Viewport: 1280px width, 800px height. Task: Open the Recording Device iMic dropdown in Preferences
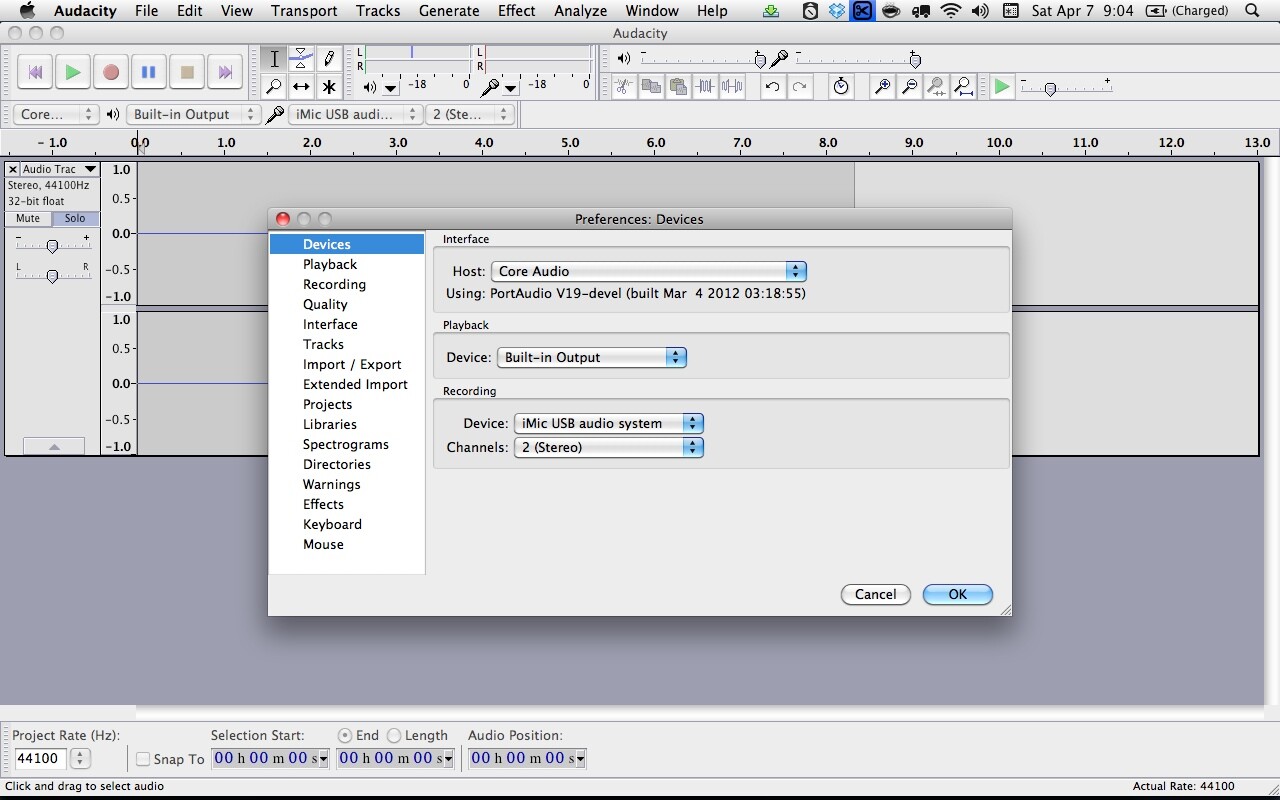pyautogui.click(x=609, y=423)
